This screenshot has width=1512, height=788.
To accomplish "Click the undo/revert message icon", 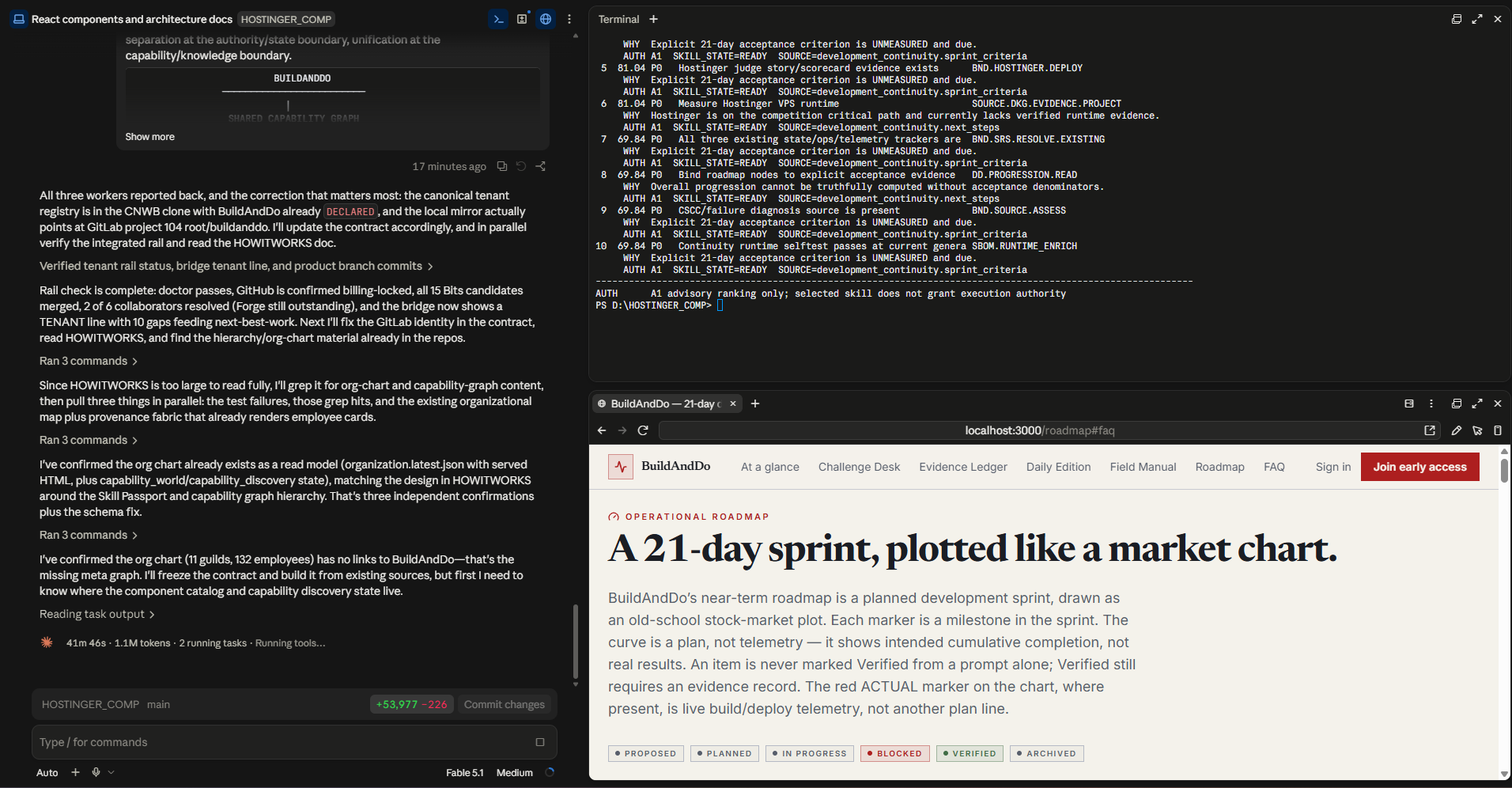I will 521,166.
